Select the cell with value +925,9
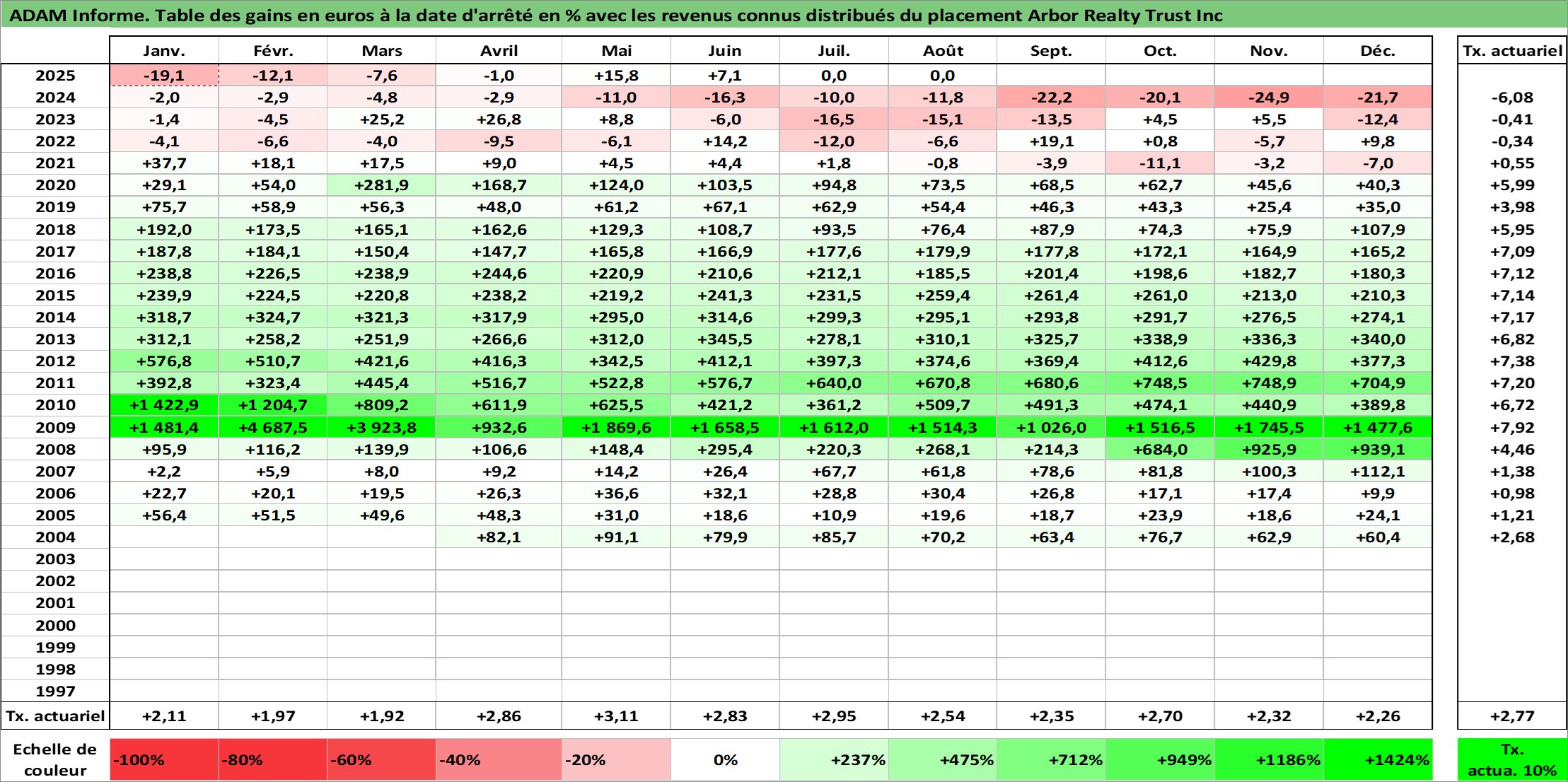Viewport: 1568px width, 782px height. [1269, 449]
